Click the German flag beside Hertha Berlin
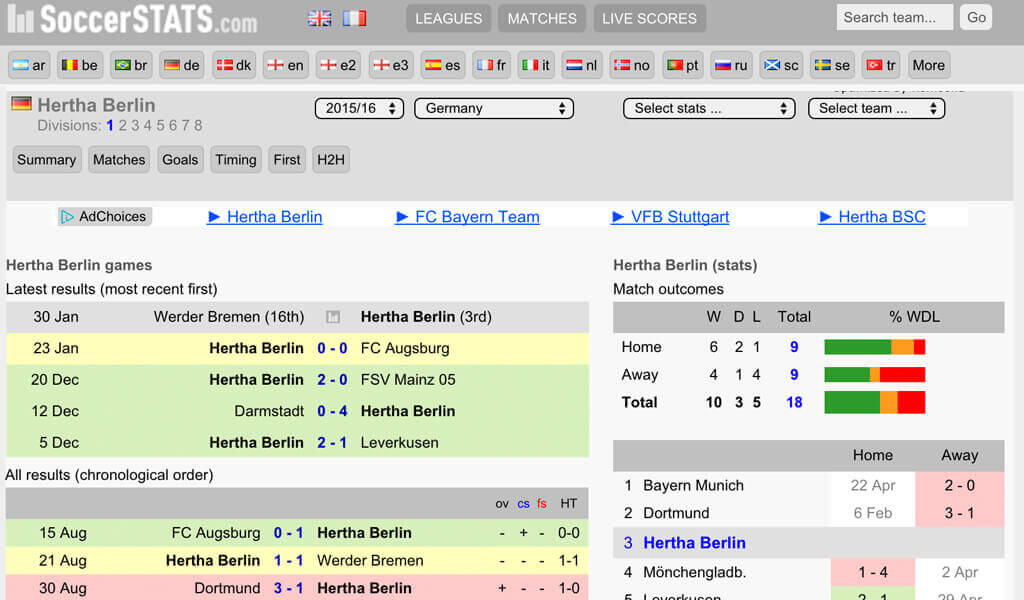The width and height of the screenshot is (1024, 600). click(22, 104)
